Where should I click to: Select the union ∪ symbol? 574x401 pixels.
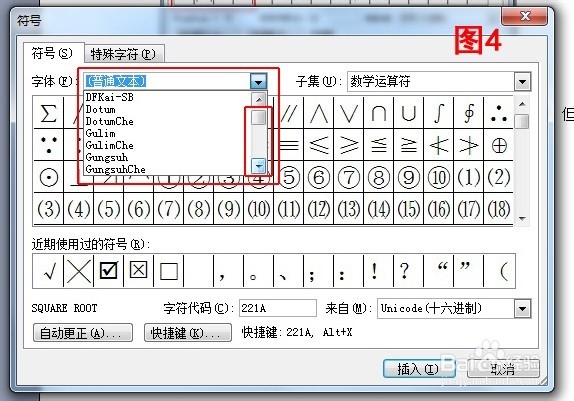[409, 113]
